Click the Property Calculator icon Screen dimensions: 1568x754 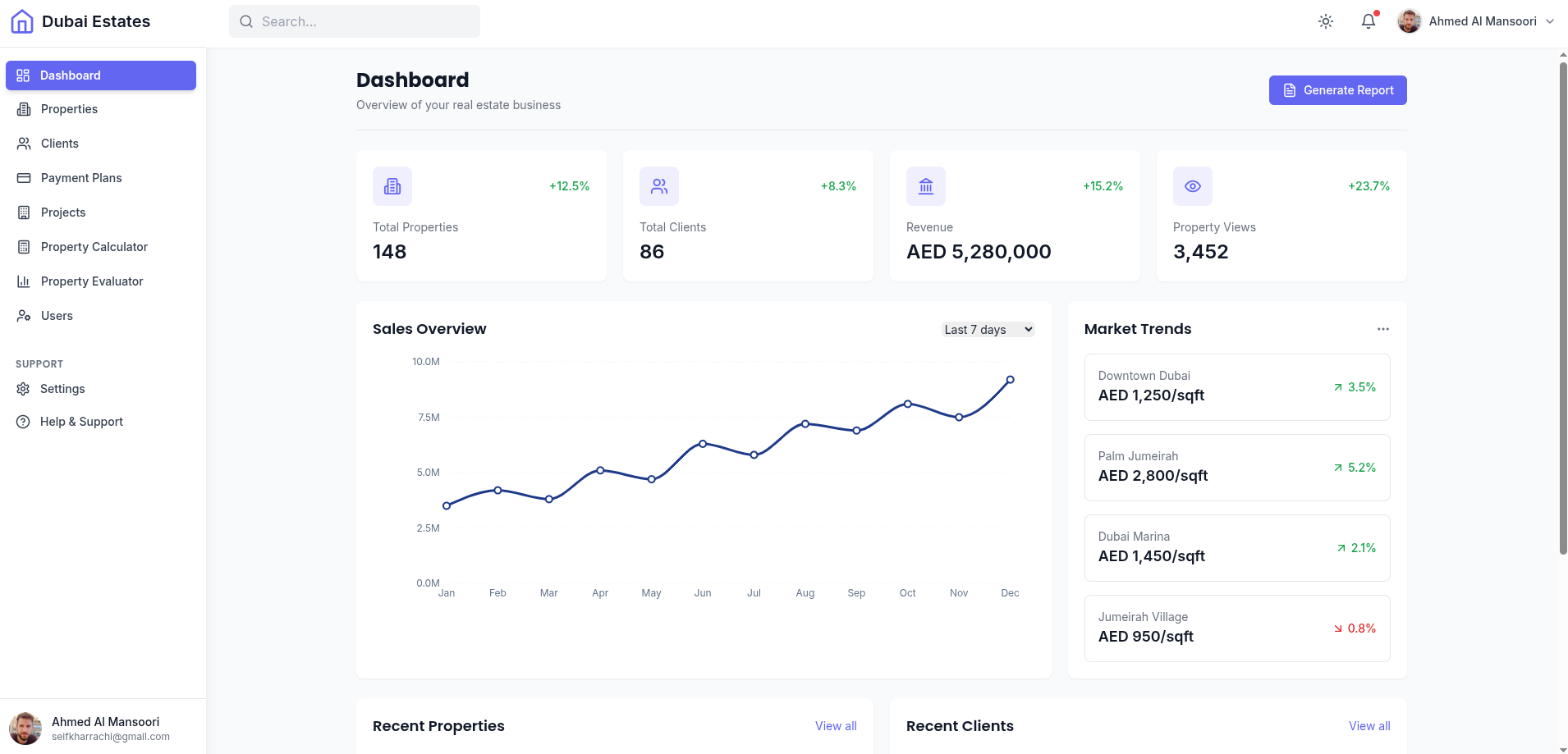click(x=24, y=247)
